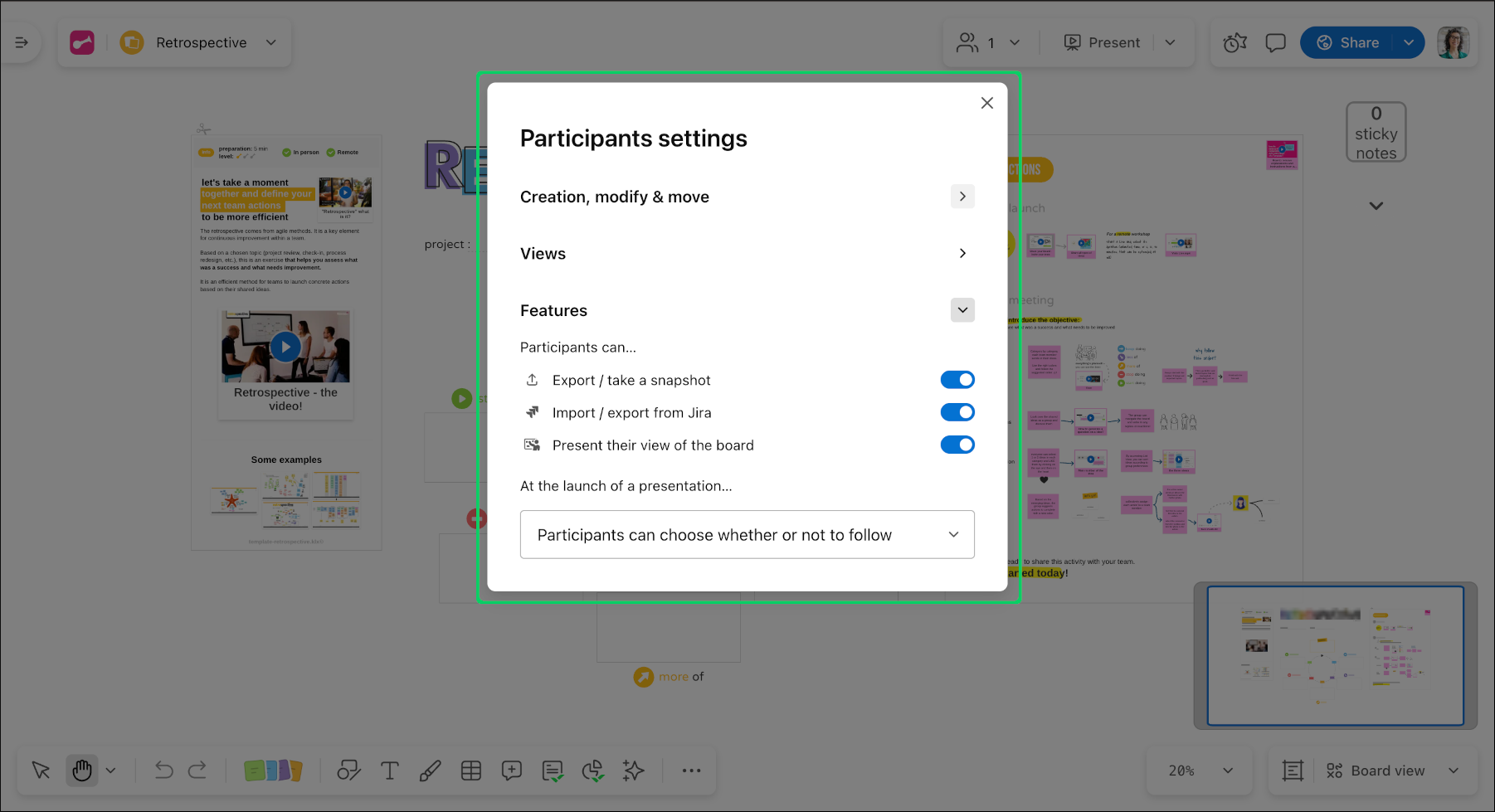The height and width of the screenshot is (812, 1495).
Task: Enable the Export / take a snapshot toggle
Action: (957, 379)
